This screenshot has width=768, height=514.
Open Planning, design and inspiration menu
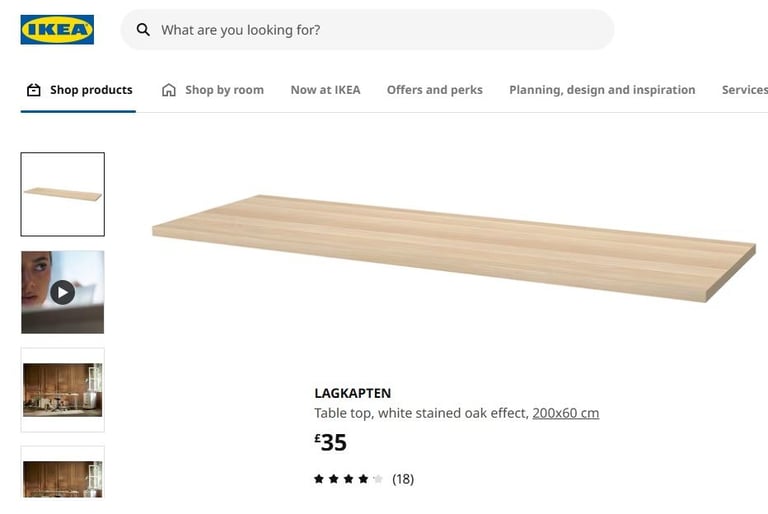click(602, 90)
